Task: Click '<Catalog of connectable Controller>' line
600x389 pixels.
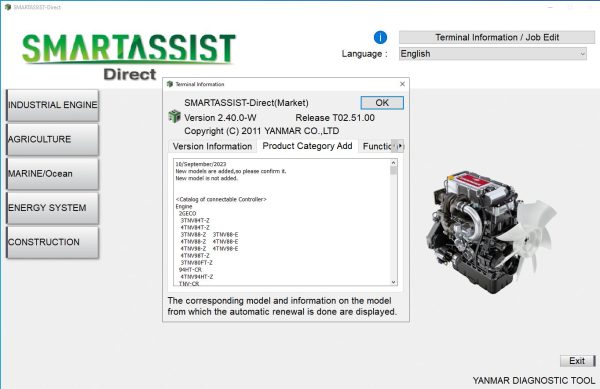Action: [x=221, y=199]
